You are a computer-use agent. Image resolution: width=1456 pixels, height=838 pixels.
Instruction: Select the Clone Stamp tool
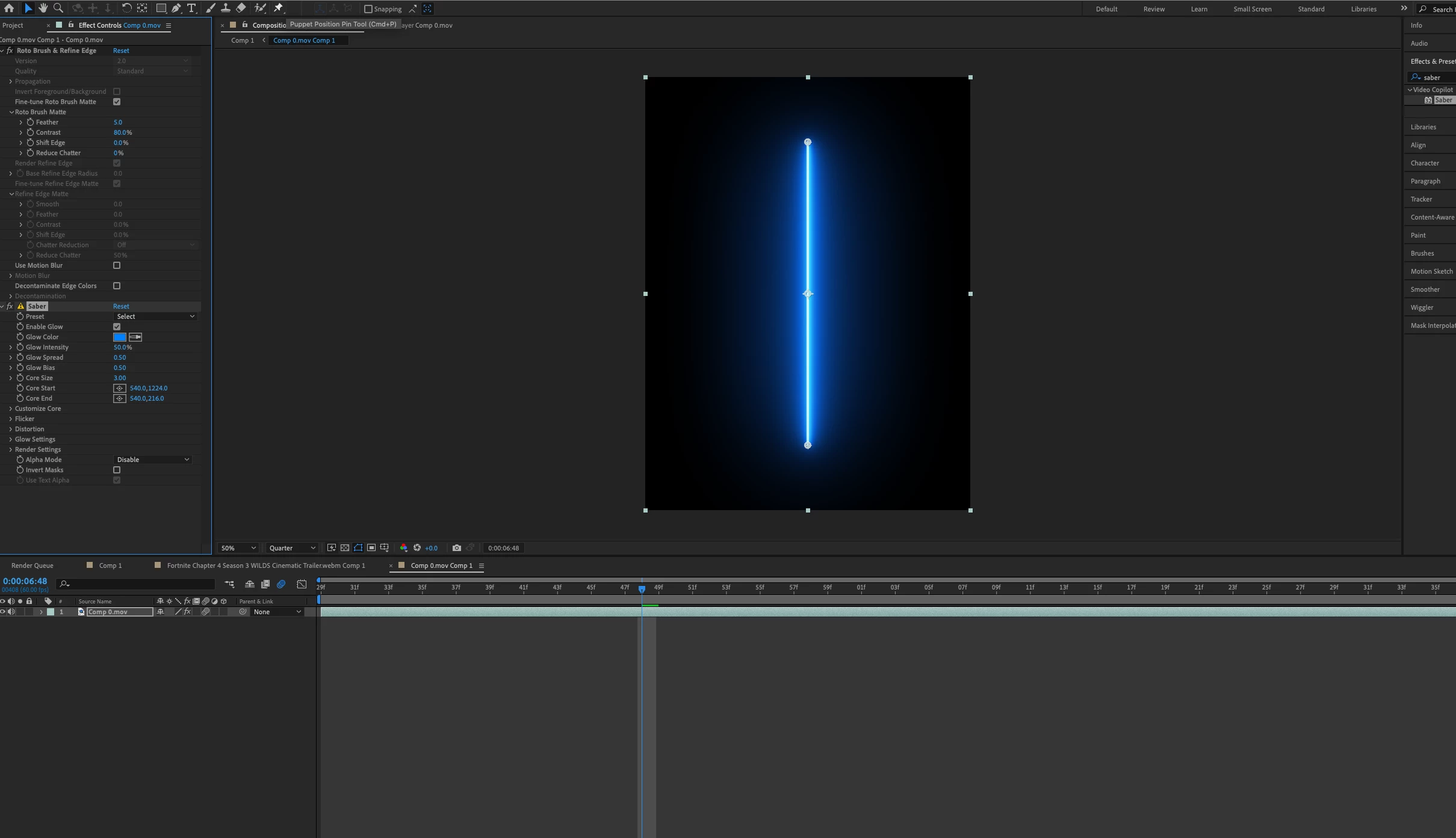click(225, 8)
